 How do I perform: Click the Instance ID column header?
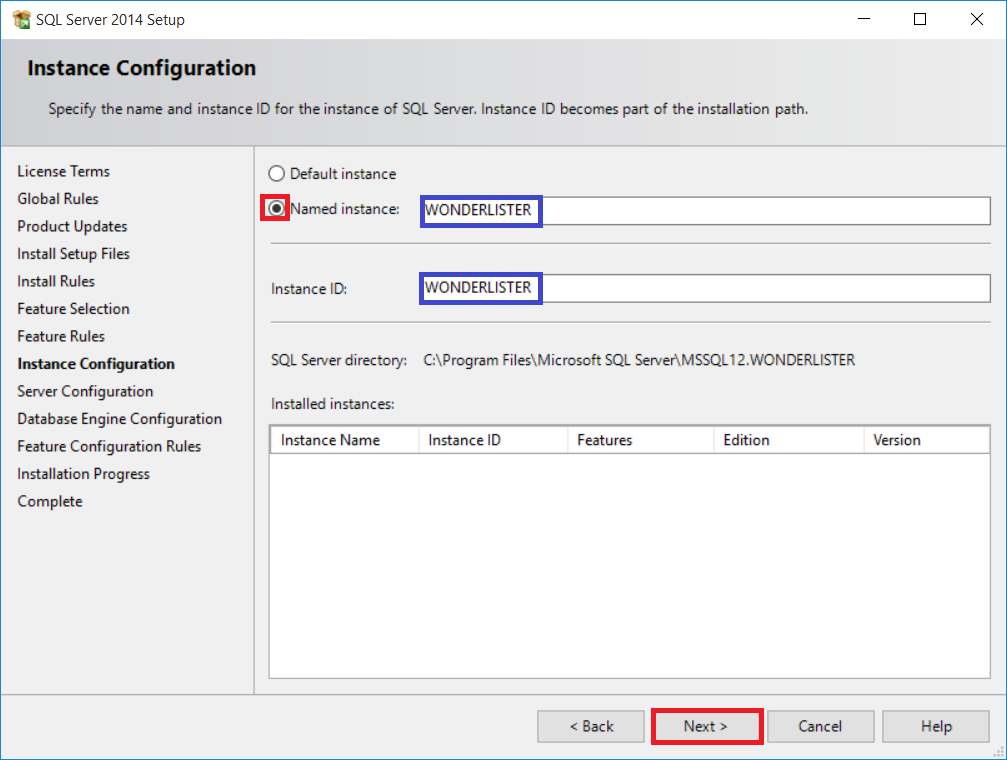pyautogui.click(x=493, y=440)
